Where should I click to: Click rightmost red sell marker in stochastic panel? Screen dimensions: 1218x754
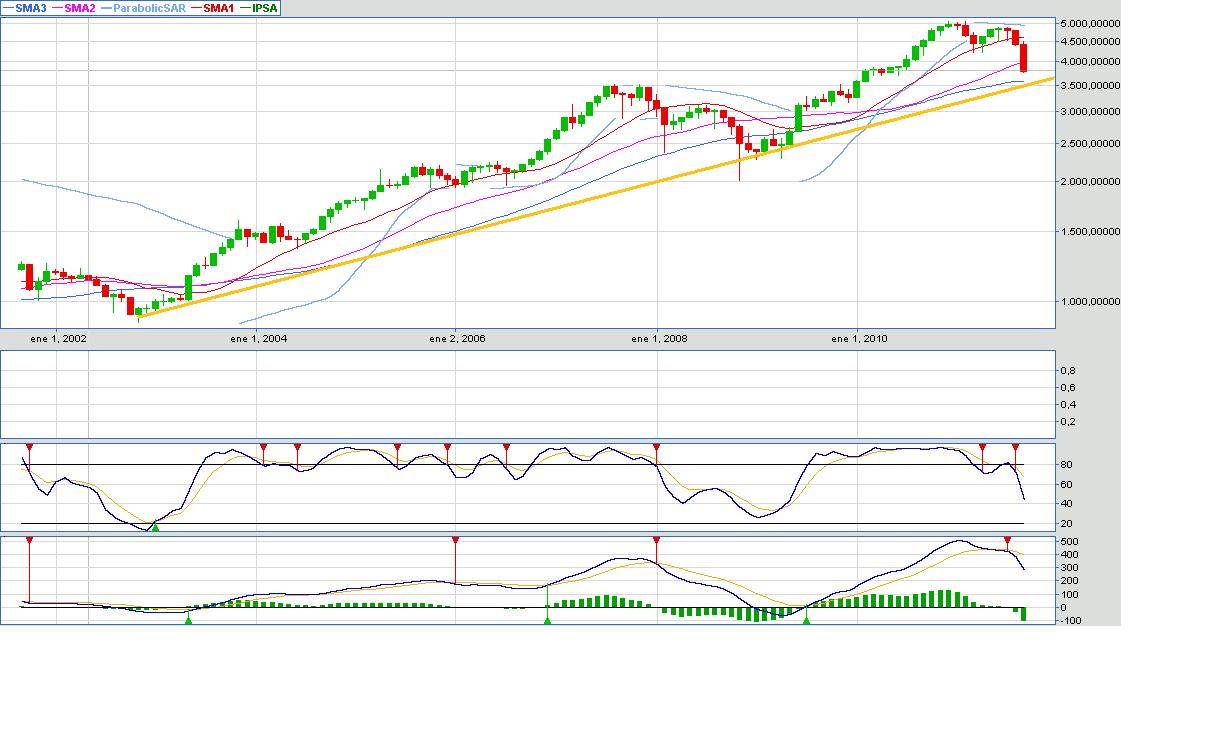[1015, 447]
